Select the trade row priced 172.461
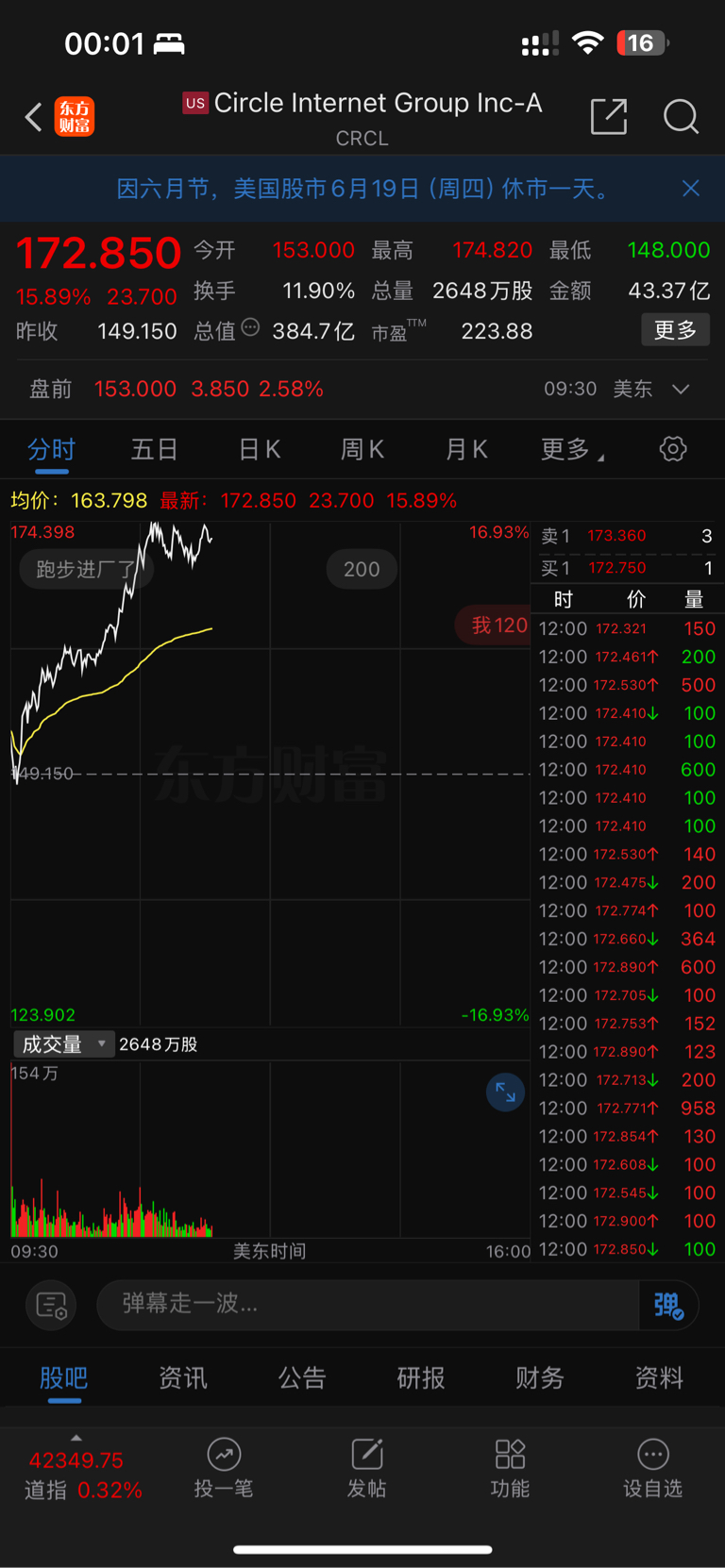Viewport: 725px width, 1568px height. 627,657
